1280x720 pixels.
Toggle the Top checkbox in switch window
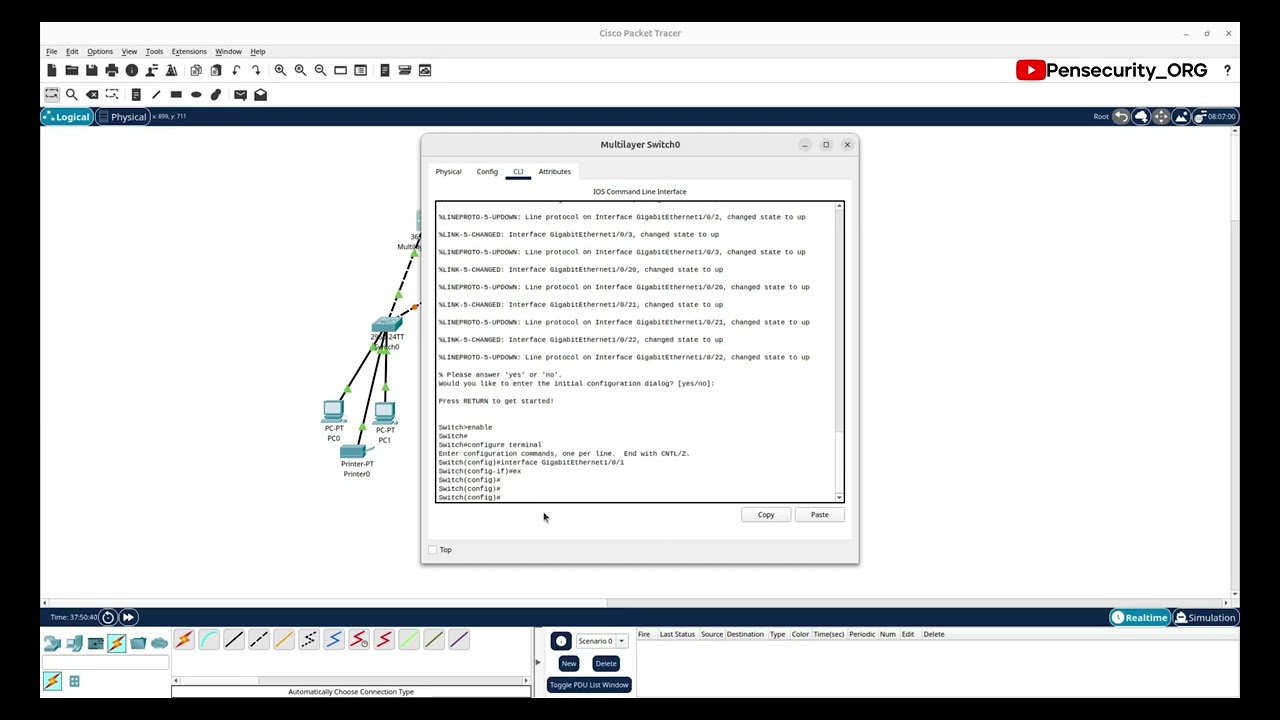click(x=432, y=550)
